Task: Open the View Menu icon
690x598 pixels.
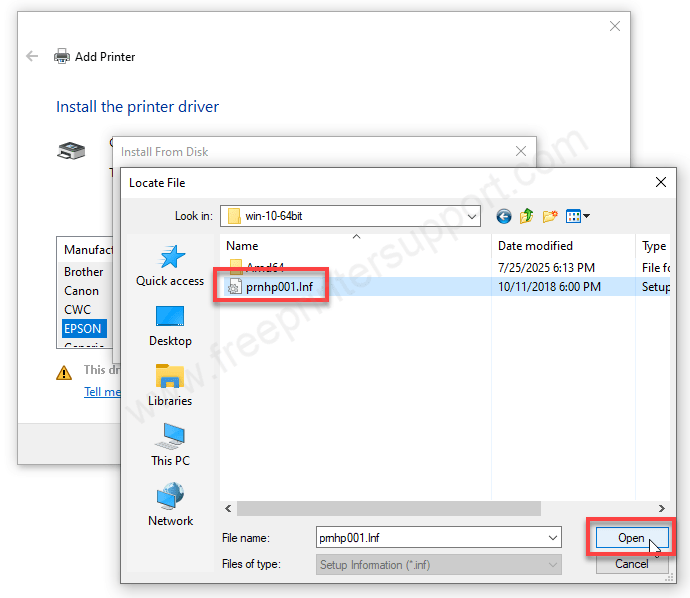Action: point(577,216)
